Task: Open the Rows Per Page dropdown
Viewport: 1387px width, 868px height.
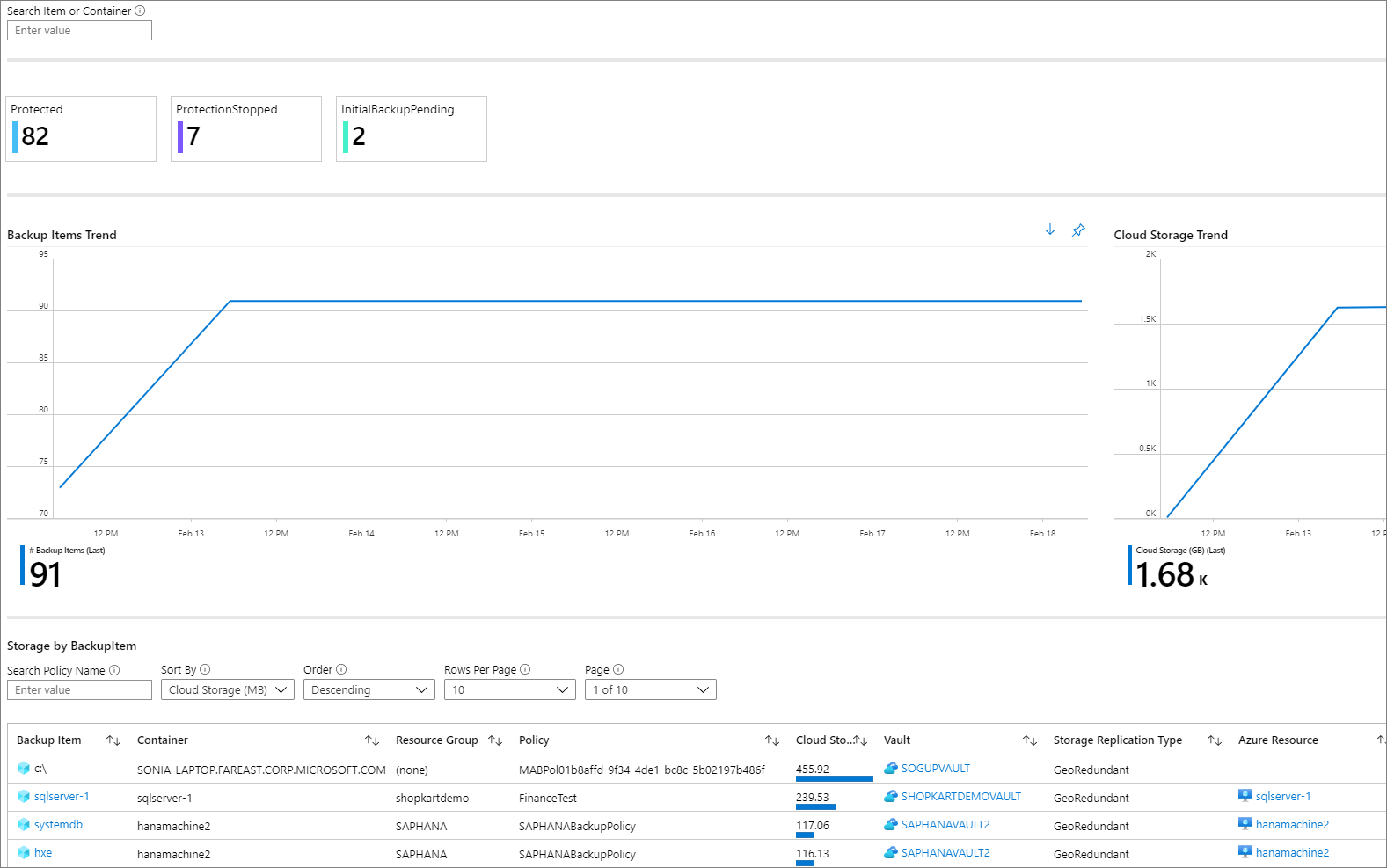Action: point(509,690)
